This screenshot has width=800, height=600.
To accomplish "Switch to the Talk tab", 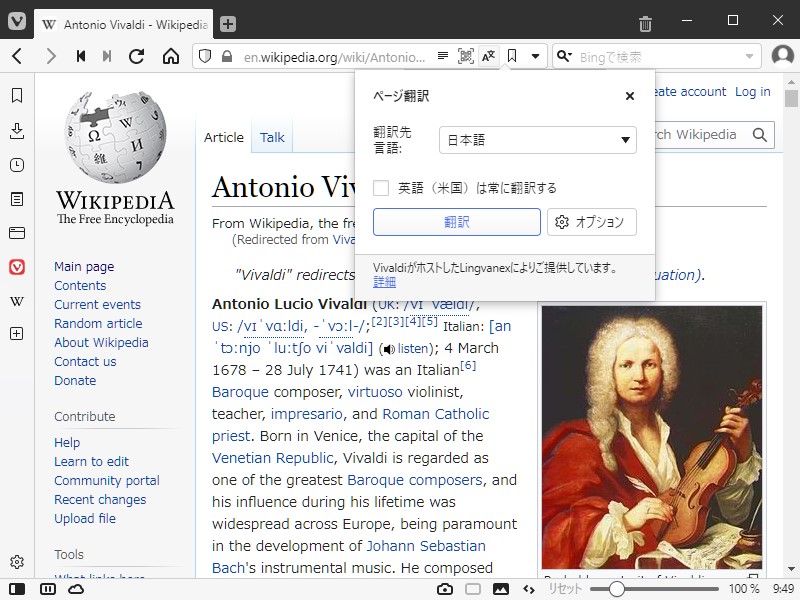I will 272,138.
